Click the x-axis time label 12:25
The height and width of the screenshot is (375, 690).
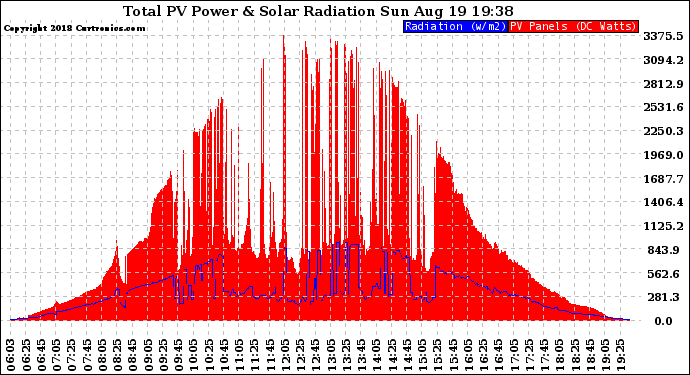(x=301, y=355)
